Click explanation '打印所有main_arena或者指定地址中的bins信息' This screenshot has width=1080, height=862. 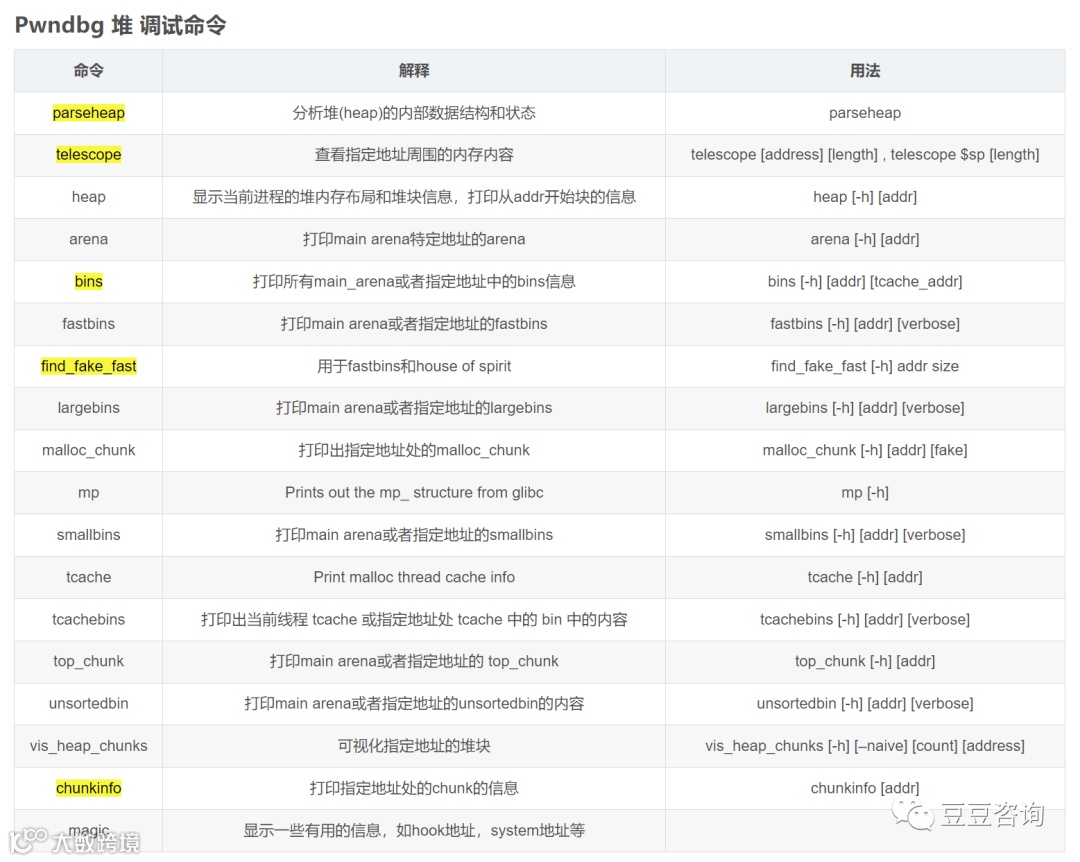point(414,281)
